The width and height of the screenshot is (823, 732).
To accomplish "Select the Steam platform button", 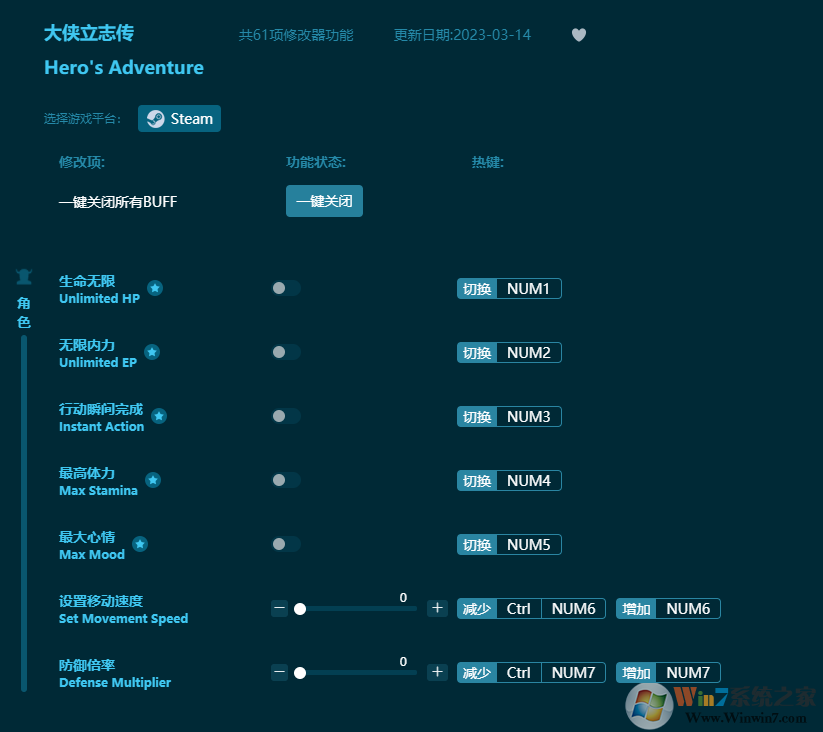I will pyautogui.click(x=179, y=118).
